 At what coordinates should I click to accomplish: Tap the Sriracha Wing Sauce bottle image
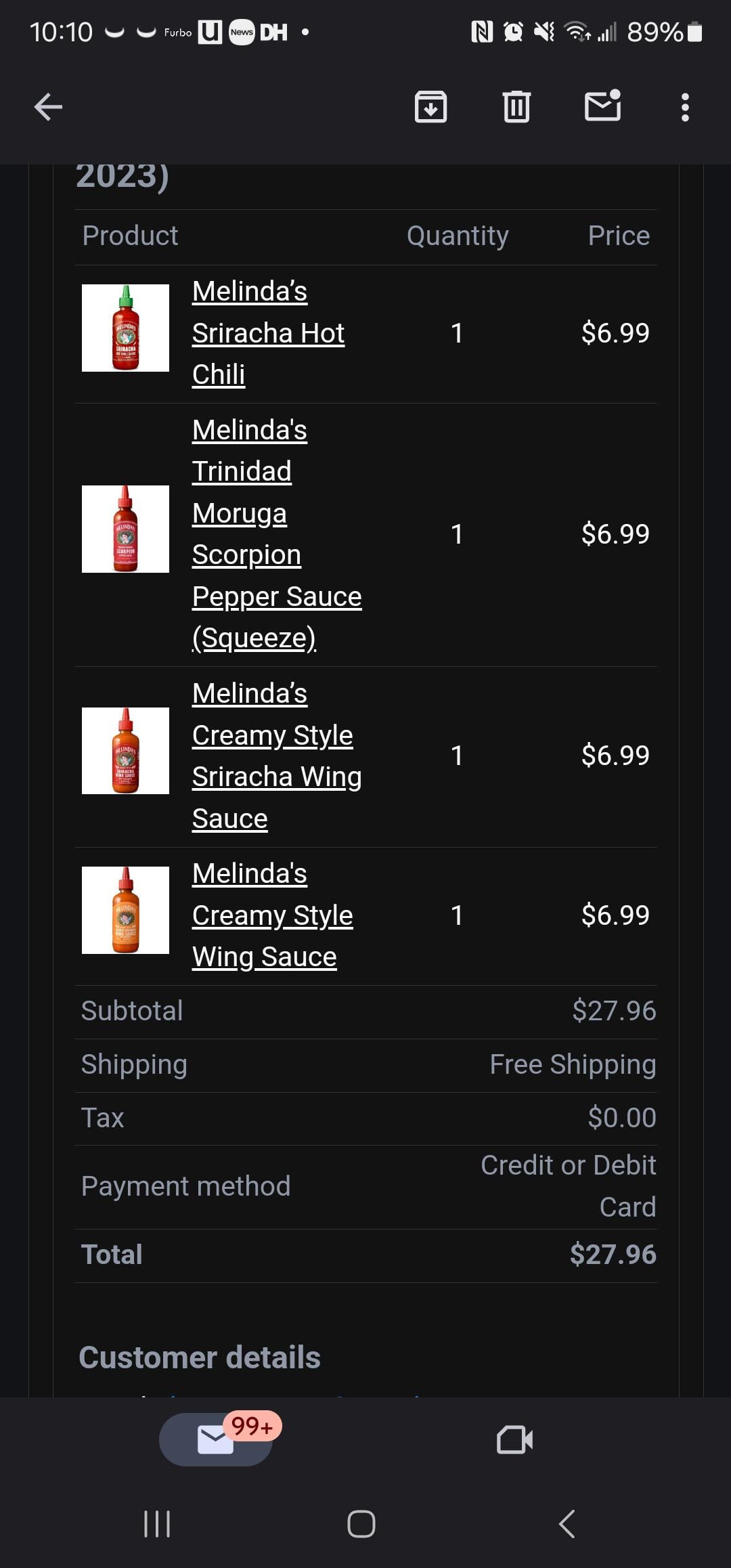[125, 750]
